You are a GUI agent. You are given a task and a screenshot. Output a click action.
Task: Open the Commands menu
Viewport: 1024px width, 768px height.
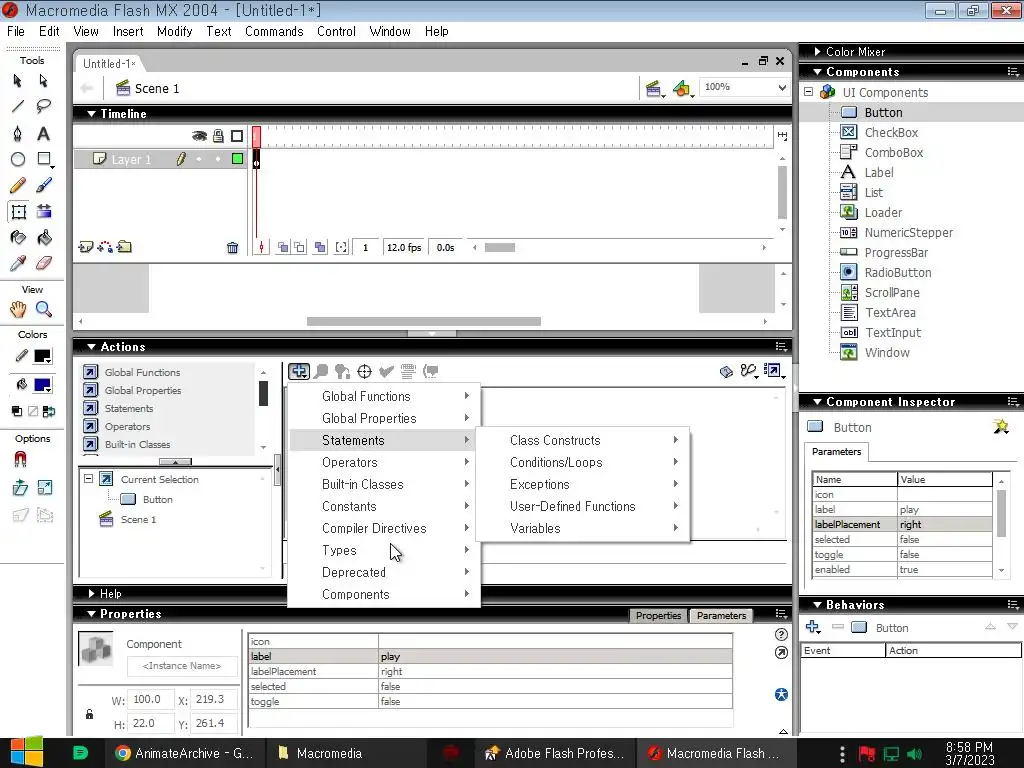pos(274,31)
